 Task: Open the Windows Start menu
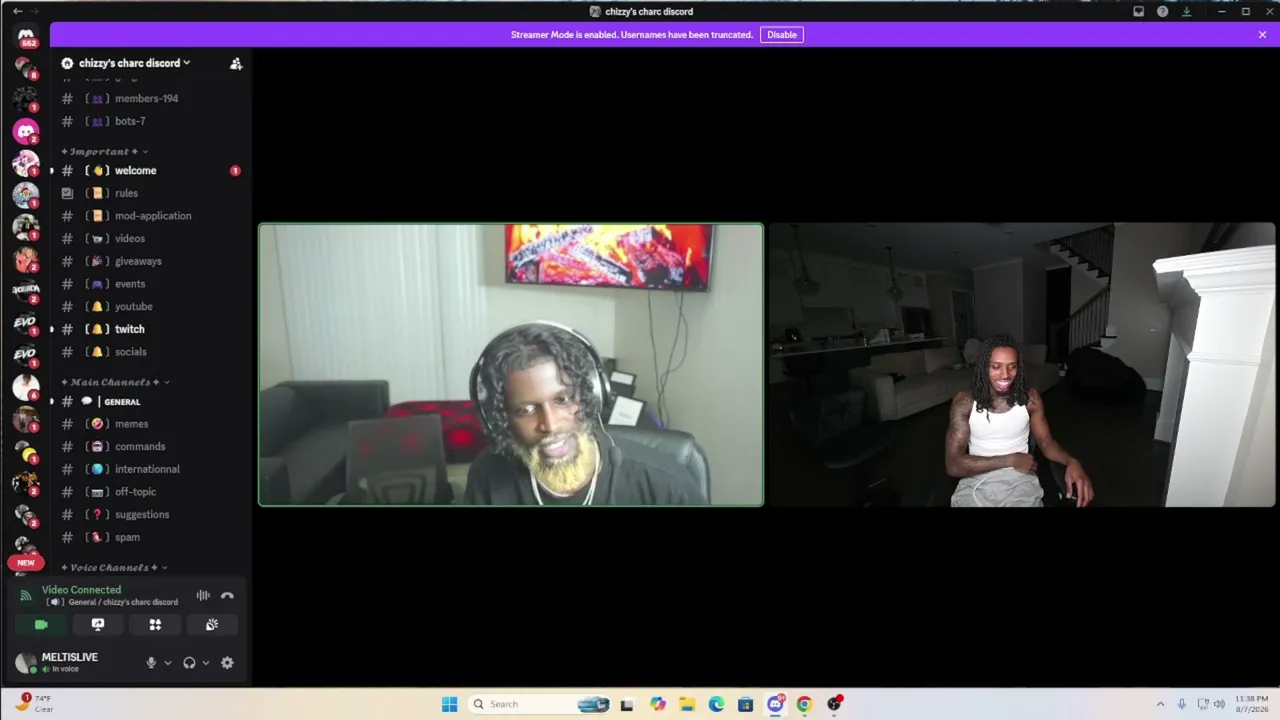[x=449, y=704]
